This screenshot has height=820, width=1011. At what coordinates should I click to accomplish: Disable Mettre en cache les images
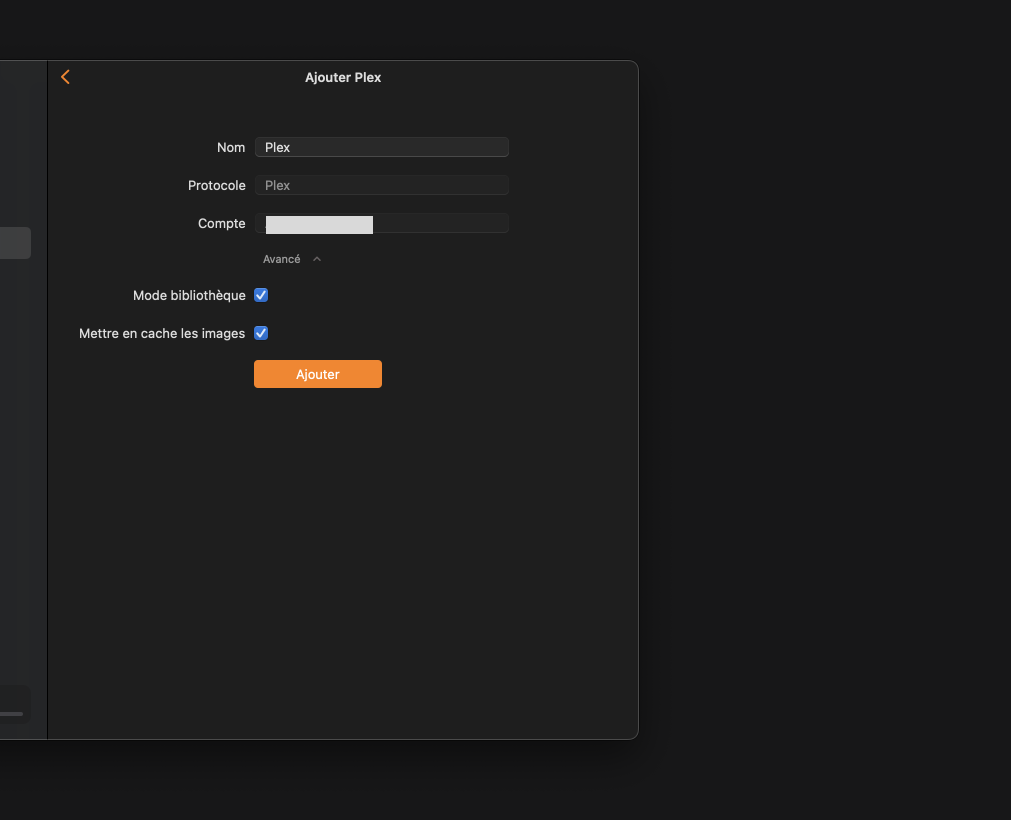coord(261,333)
